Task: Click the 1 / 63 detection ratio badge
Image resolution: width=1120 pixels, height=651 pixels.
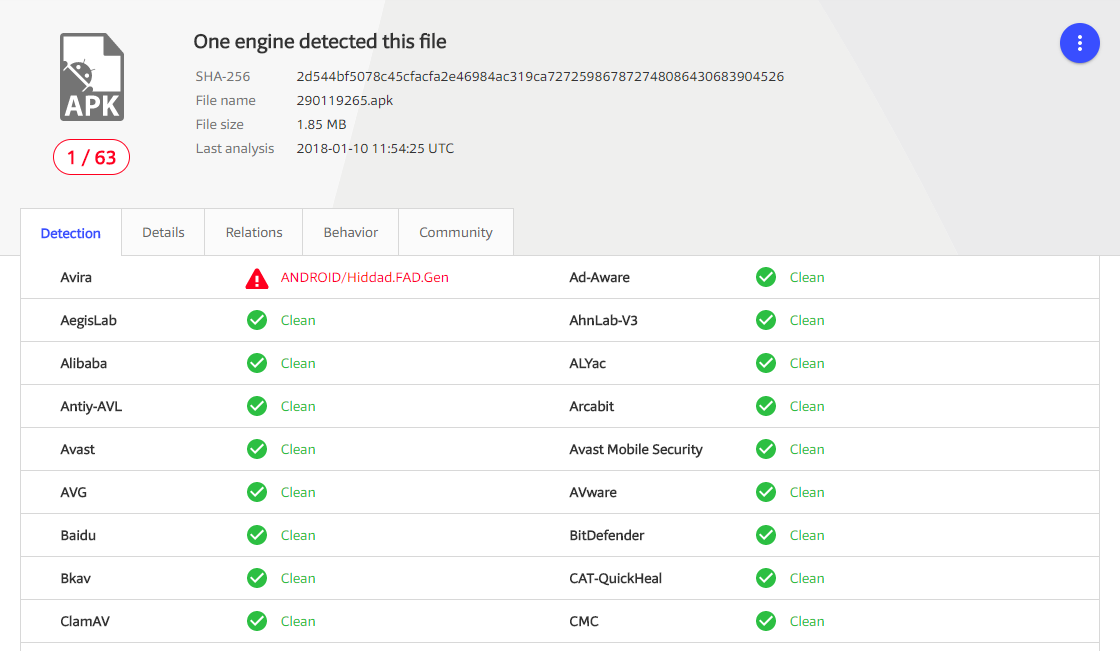Action: tap(91, 157)
